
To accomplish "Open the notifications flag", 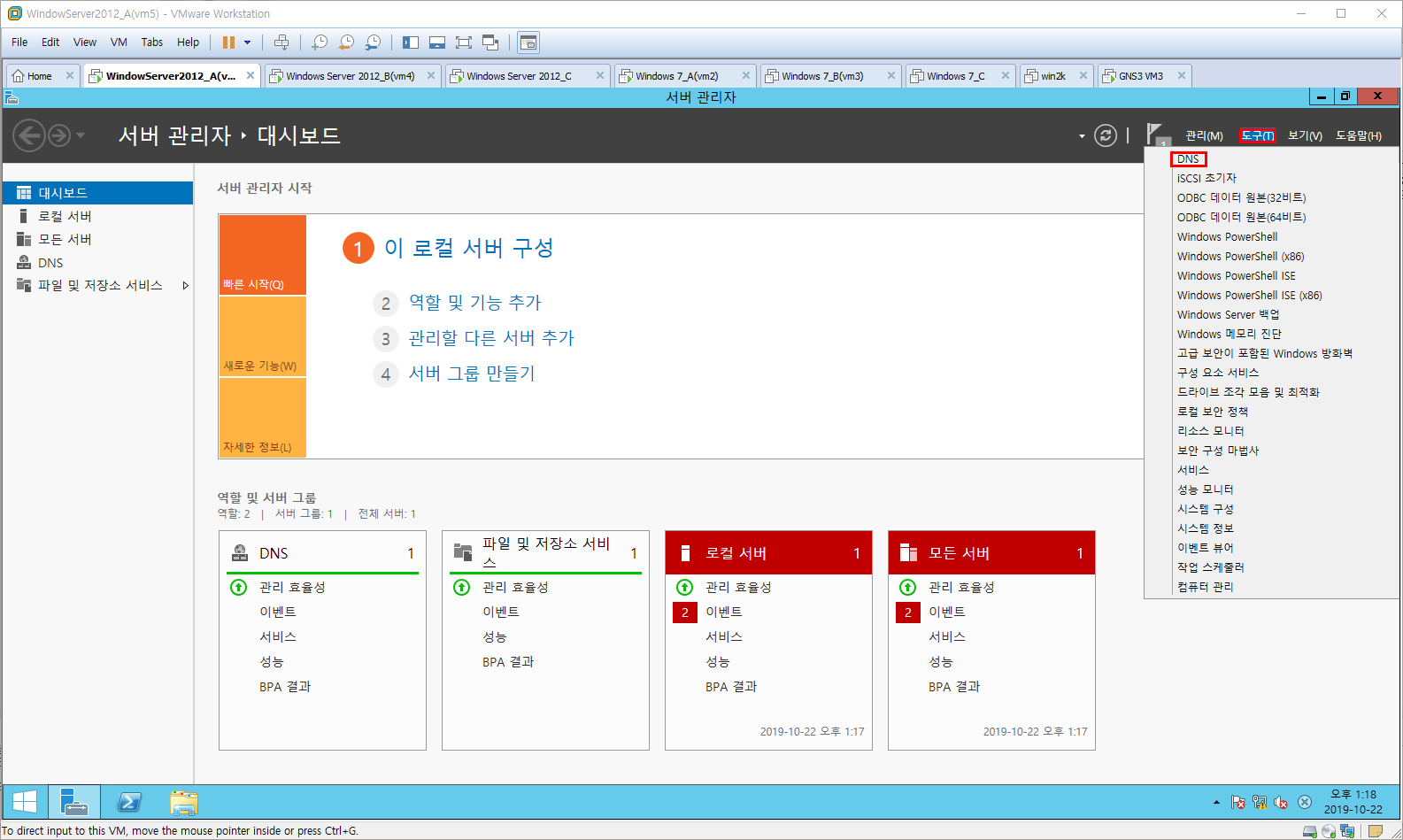I will pyautogui.click(x=1156, y=135).
